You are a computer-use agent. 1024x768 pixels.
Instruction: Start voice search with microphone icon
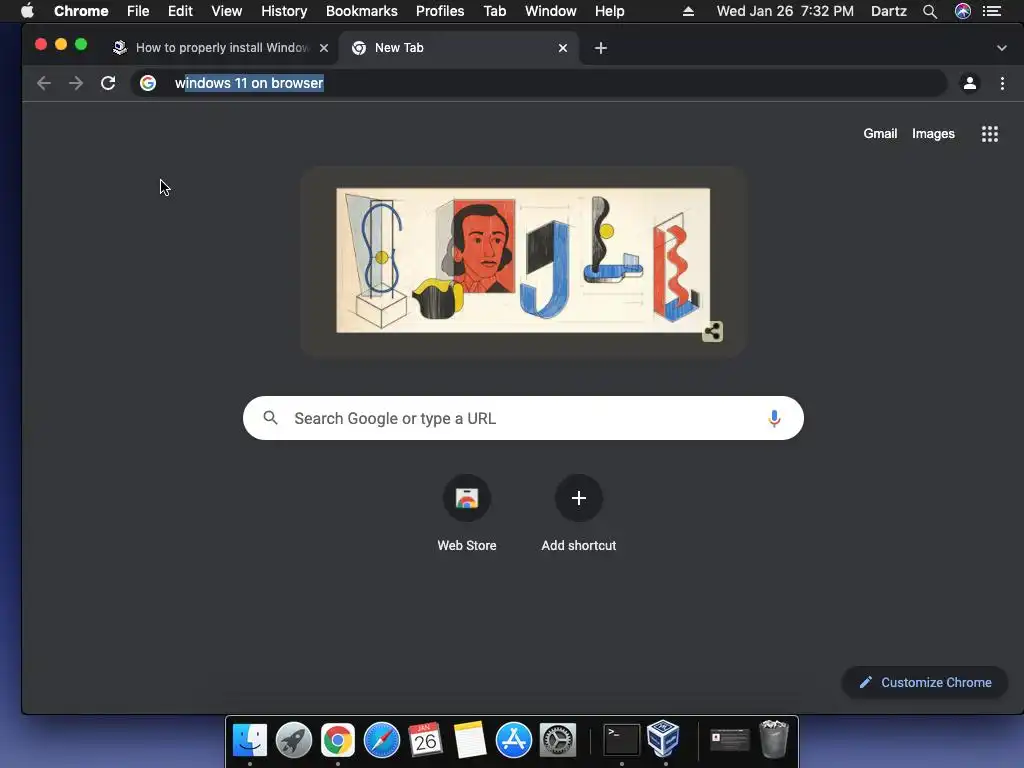click(x=775, y=418)
